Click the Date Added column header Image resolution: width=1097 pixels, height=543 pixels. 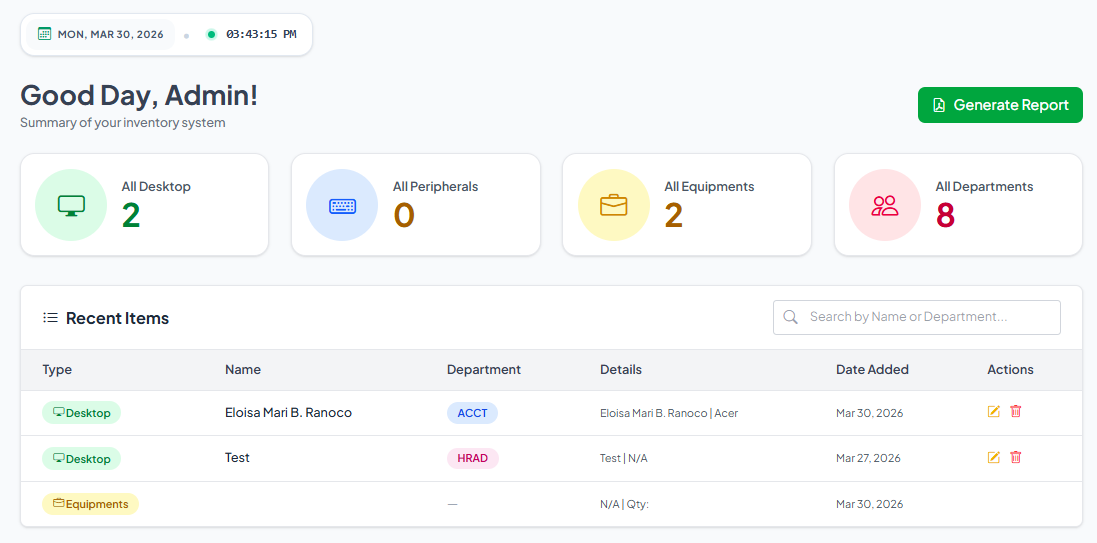coord(872,369)
